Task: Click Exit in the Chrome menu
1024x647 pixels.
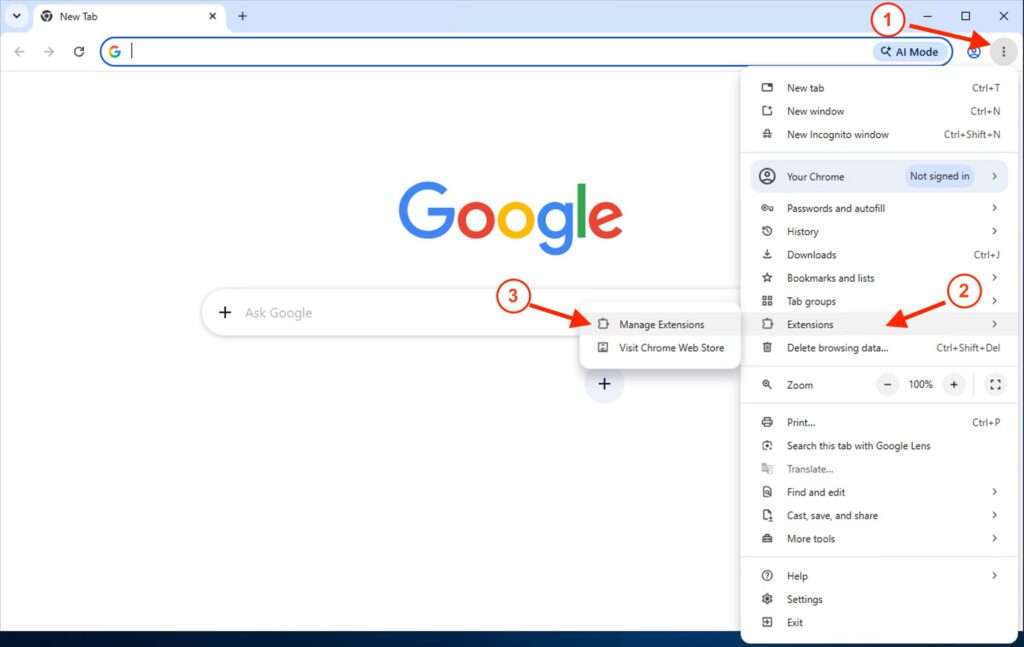Action: click(880, 623)
